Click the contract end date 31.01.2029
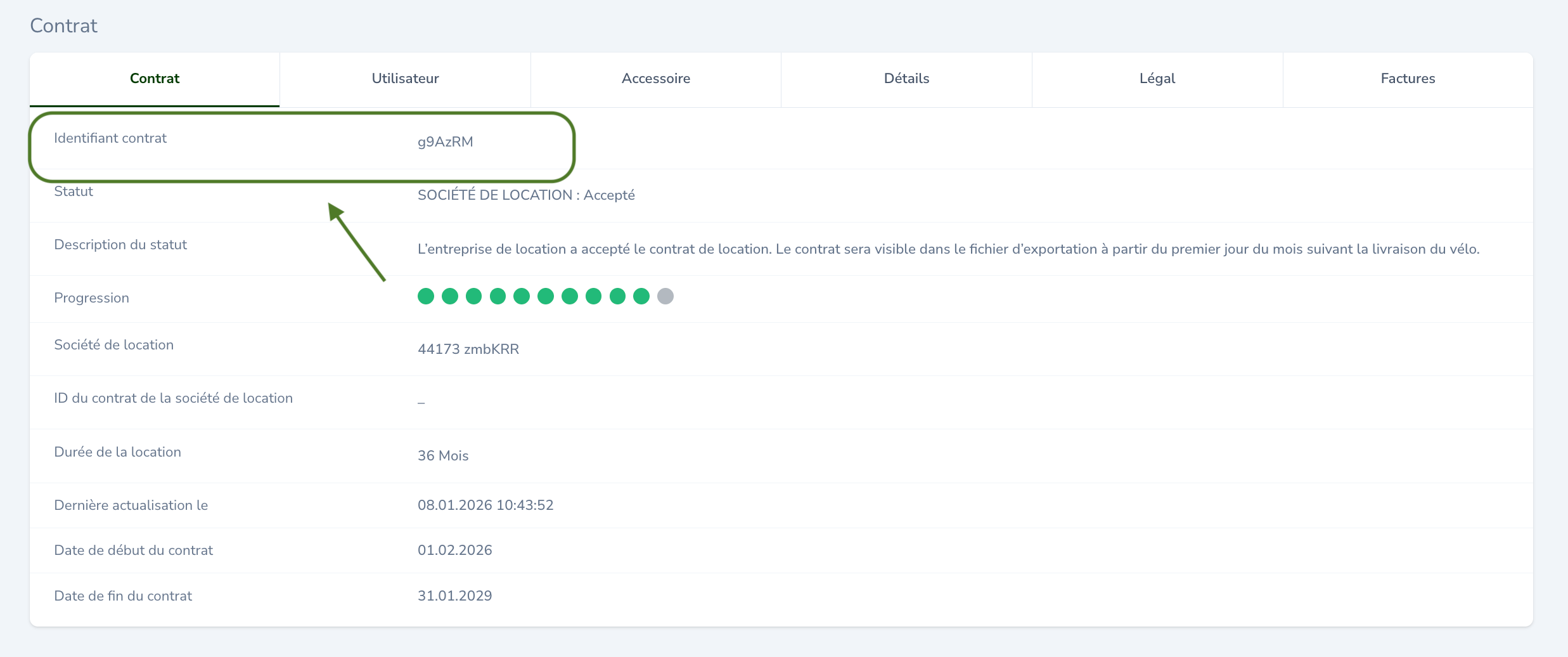1568x657 pixels. click(454, 596)
